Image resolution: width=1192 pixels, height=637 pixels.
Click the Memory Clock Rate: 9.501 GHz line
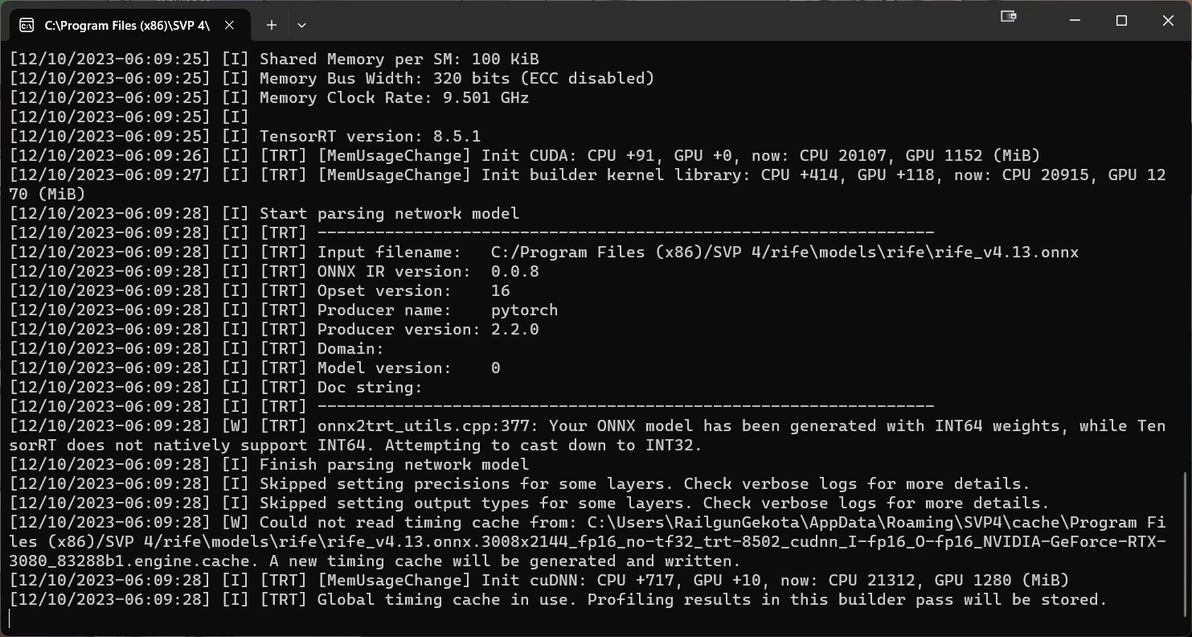[394, 98]
